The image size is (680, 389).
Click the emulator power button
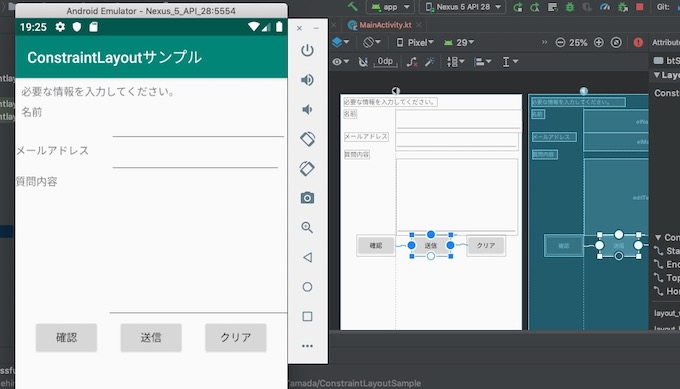[x=307, y=50]
